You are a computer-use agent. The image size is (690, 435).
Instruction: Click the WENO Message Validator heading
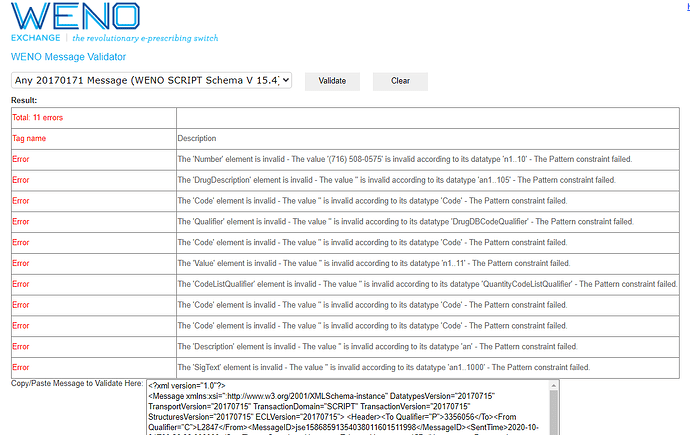68,57
